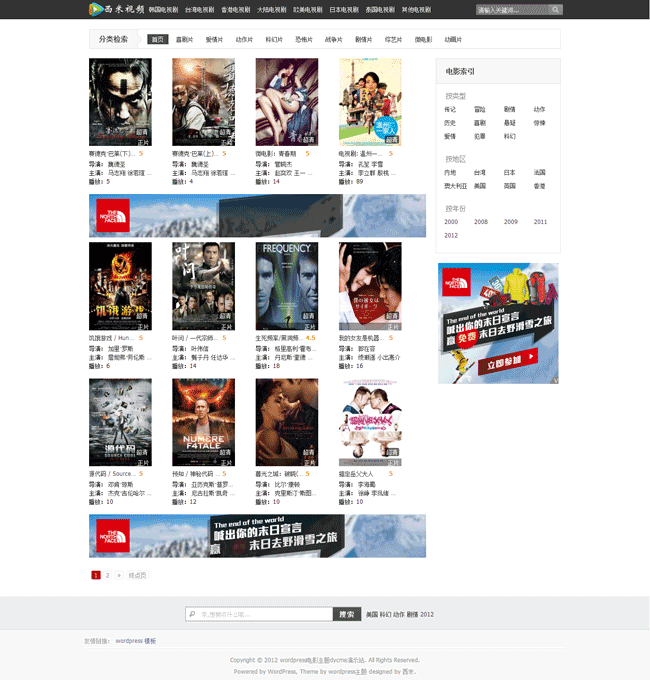
Task: Select the 科幻片 category tab
Action: pyautogui.click(x=274, y=39)
